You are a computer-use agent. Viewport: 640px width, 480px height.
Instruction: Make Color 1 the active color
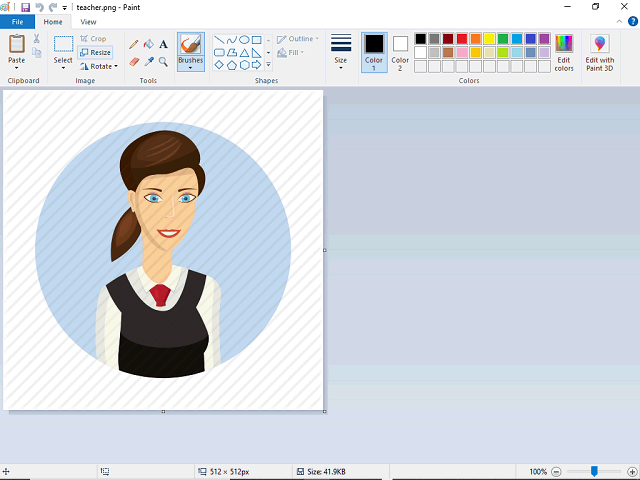[374, 52]
